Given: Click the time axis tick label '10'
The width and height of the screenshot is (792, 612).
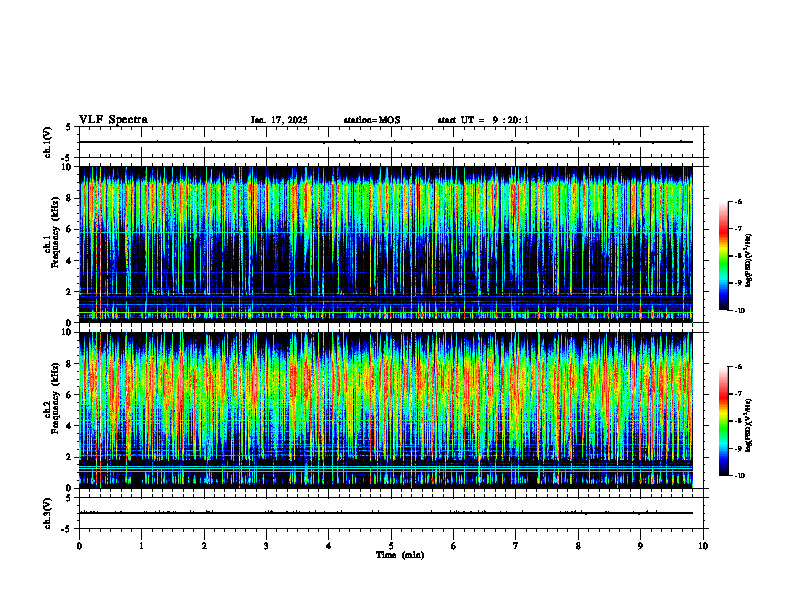Looking at the screenshot, I should [x=703, y=546].
